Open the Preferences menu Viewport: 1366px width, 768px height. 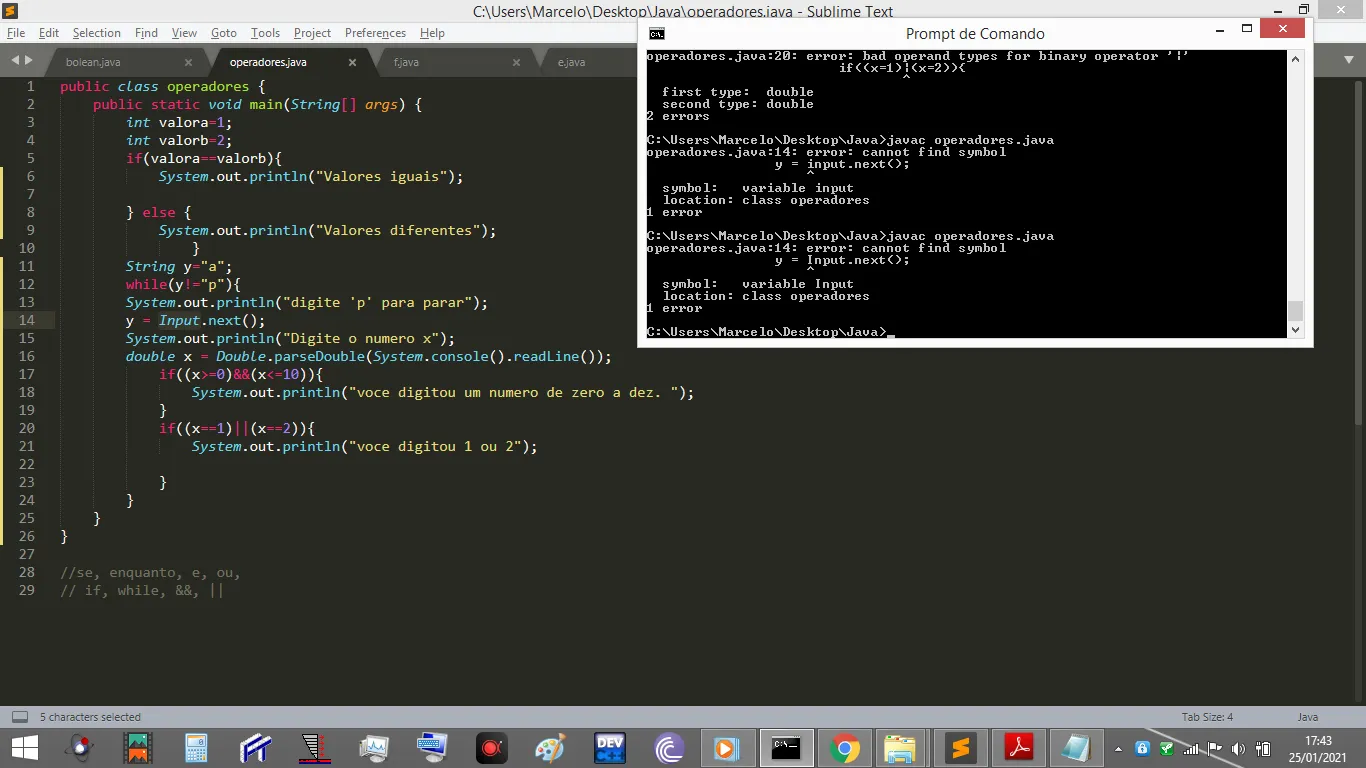375,33
